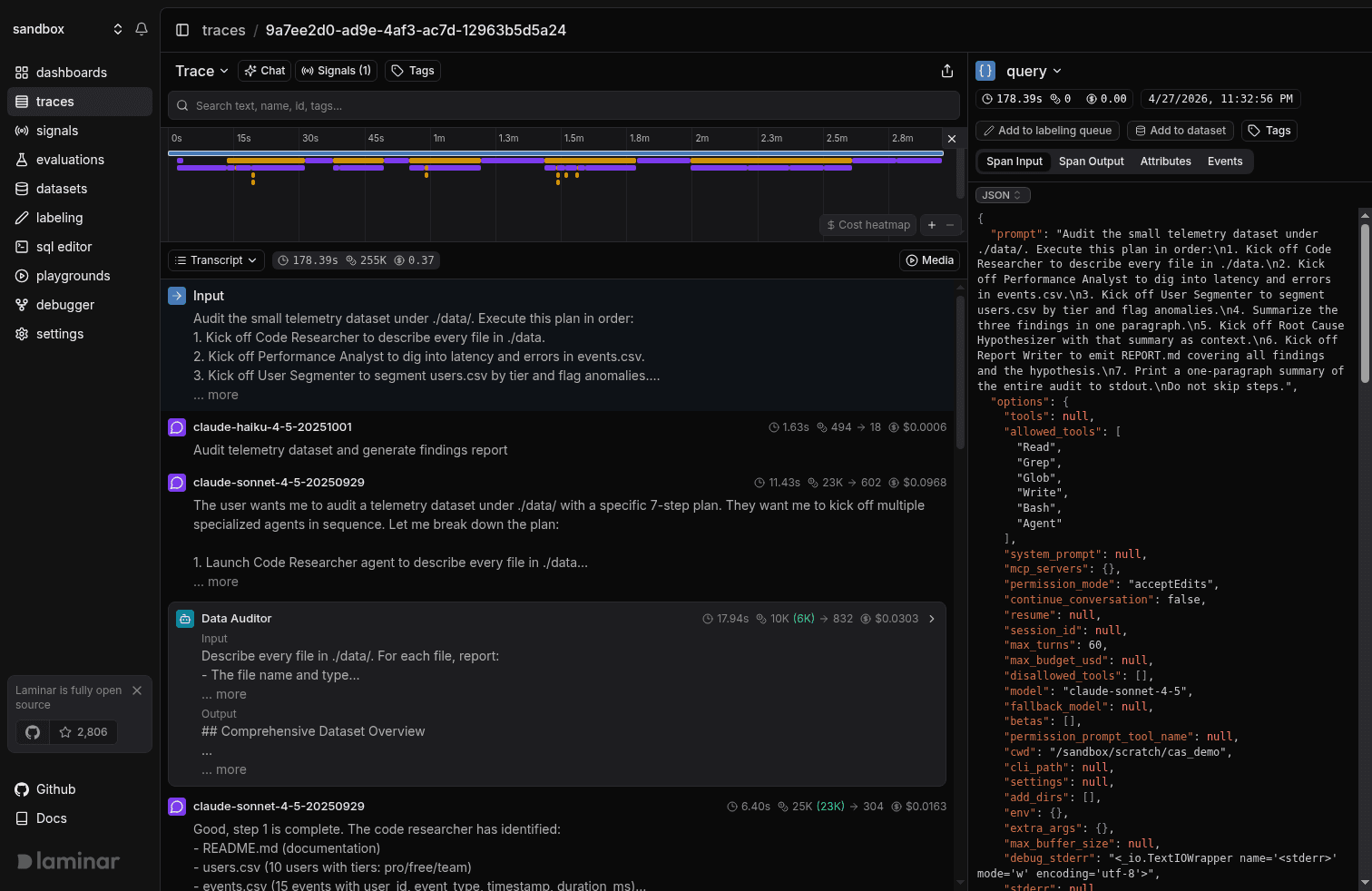Screen dimensions: 1372x891
Task: Click the Input arrow icon
Action: pyautogui.click(x=177, y=296)
